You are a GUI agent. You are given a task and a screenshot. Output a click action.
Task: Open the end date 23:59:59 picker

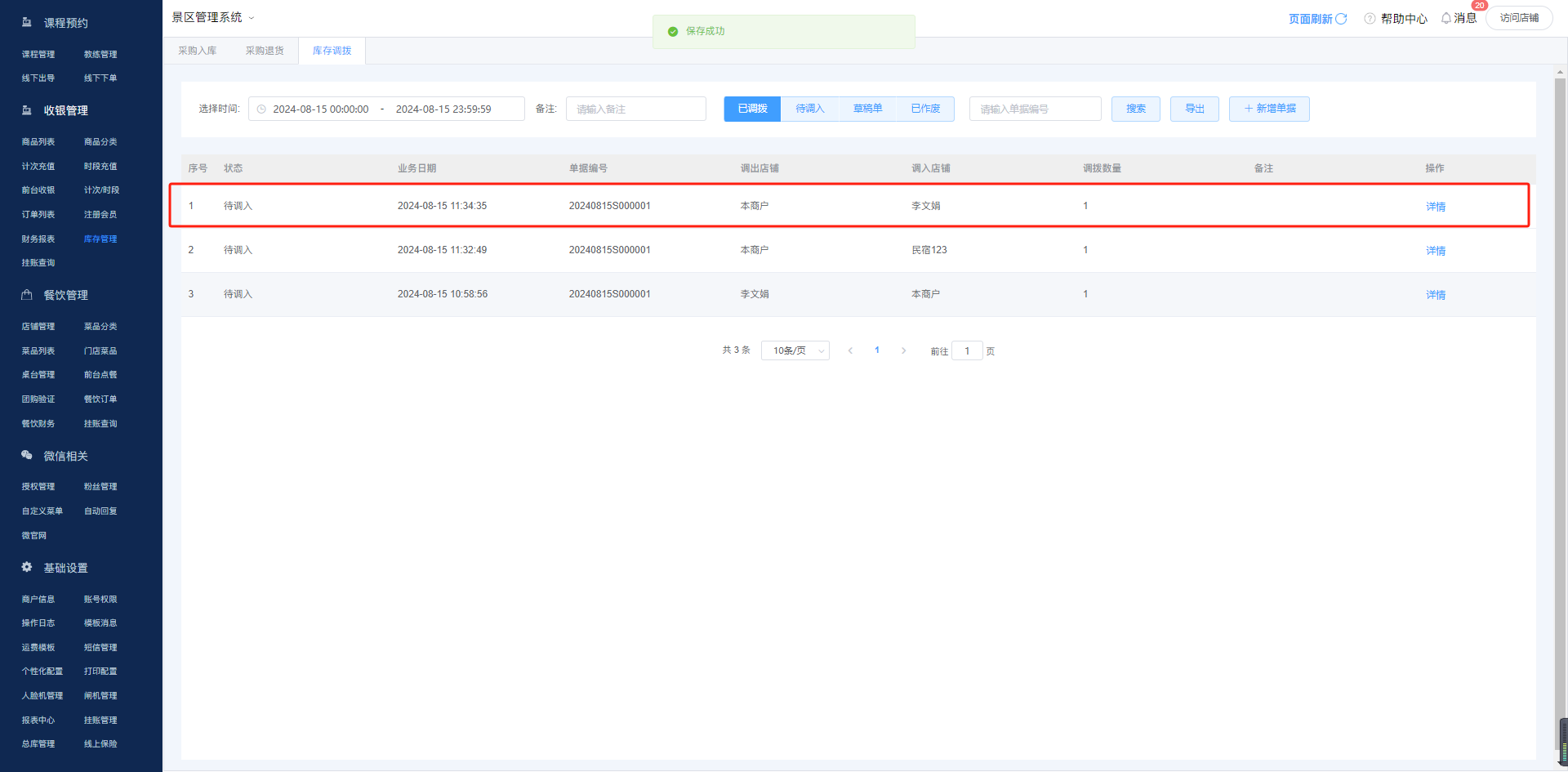443,109
